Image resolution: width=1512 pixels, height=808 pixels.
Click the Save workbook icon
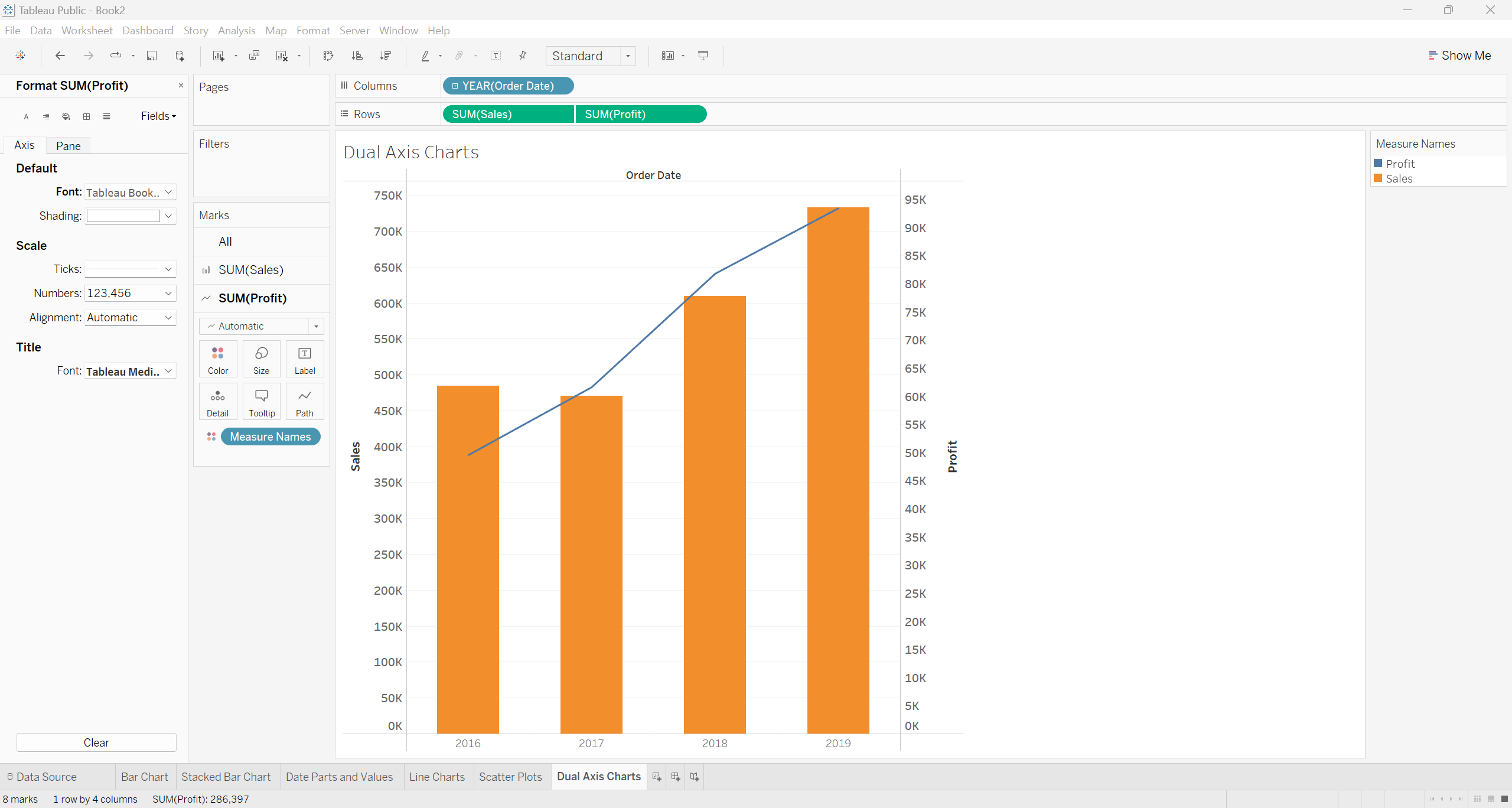[152, 56]
